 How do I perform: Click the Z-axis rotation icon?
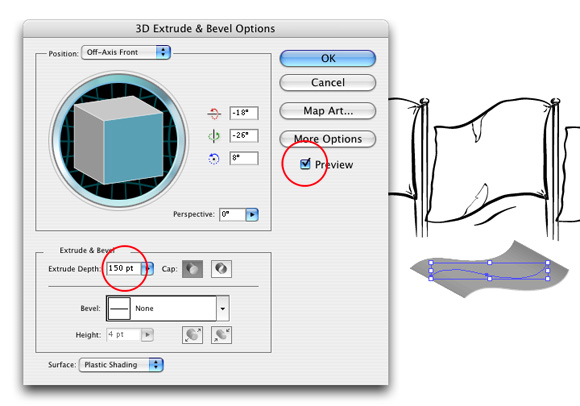coord(213,159)
